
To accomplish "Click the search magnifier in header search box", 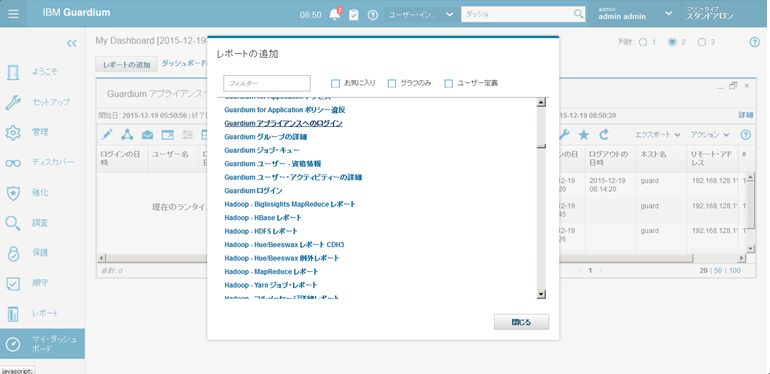I will click(578, 14).
